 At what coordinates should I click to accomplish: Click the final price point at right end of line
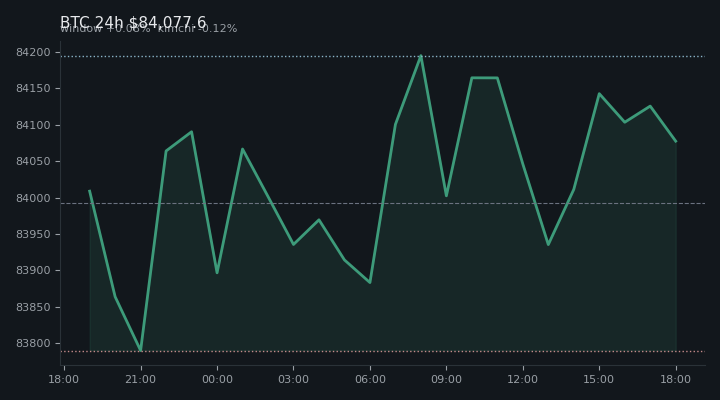coord(676,141)
